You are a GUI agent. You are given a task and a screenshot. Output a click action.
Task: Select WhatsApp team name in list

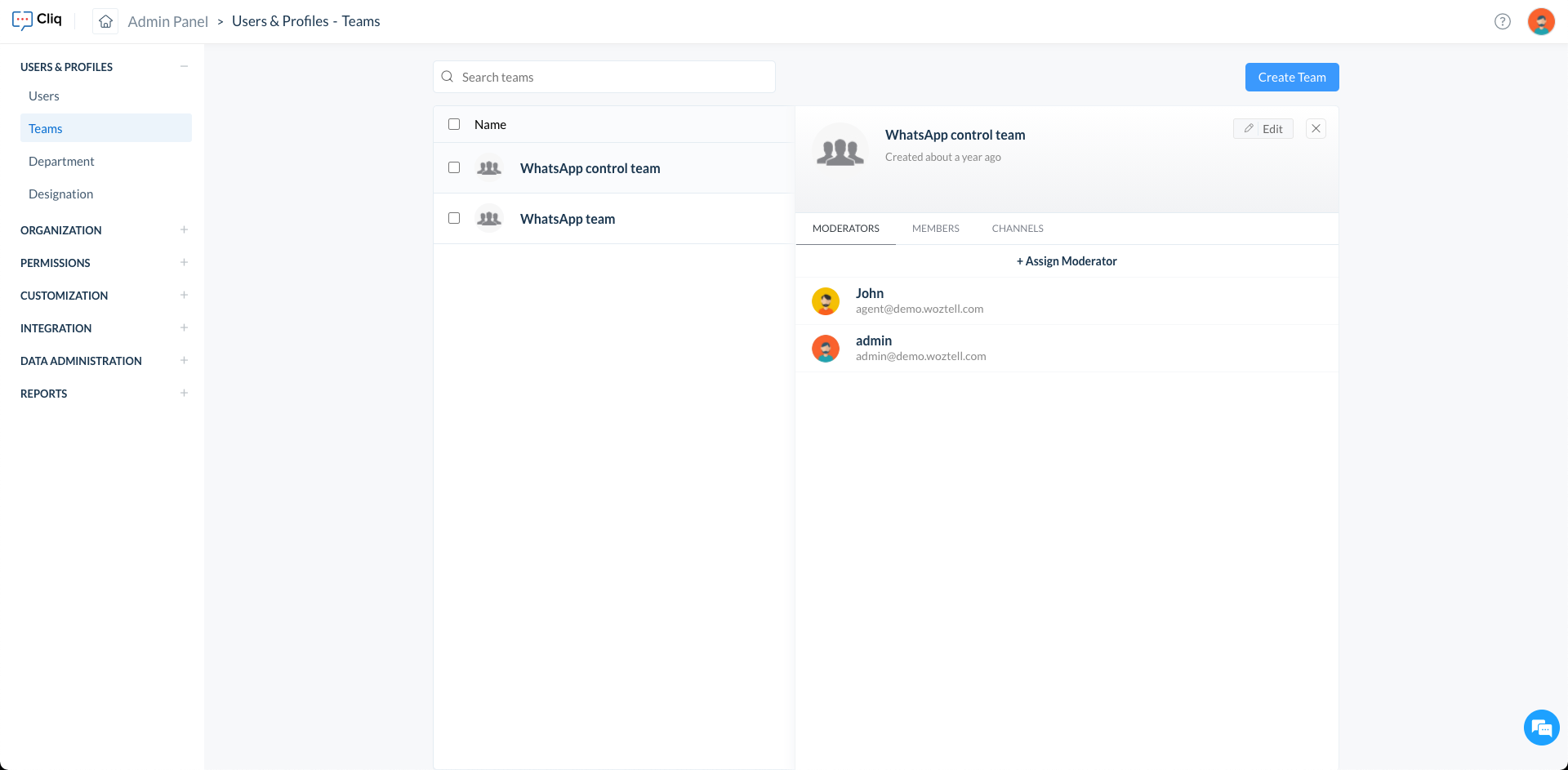click(568, 219)
